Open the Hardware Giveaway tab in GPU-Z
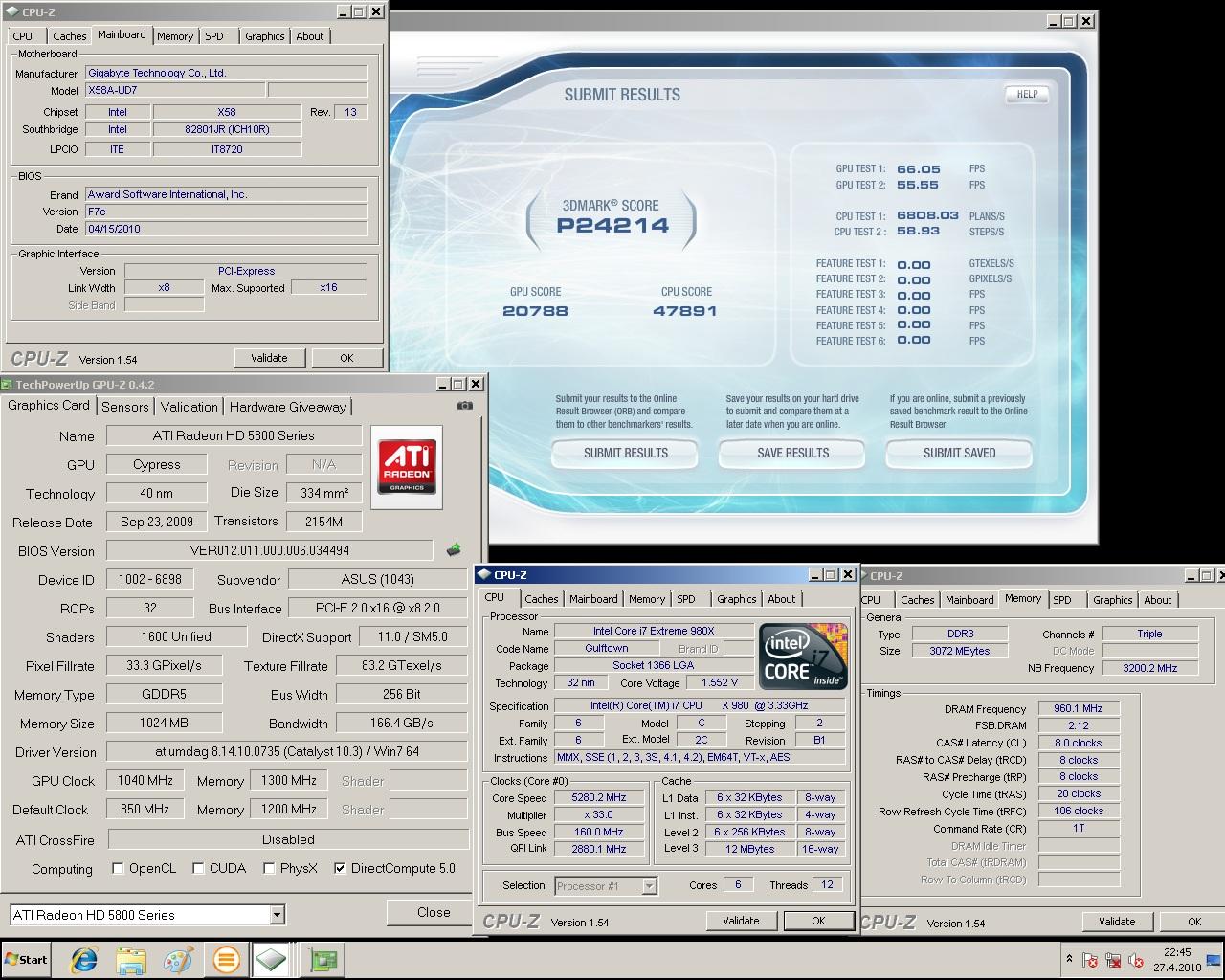This screenshot has width=1225, height=980. (288, 407)
